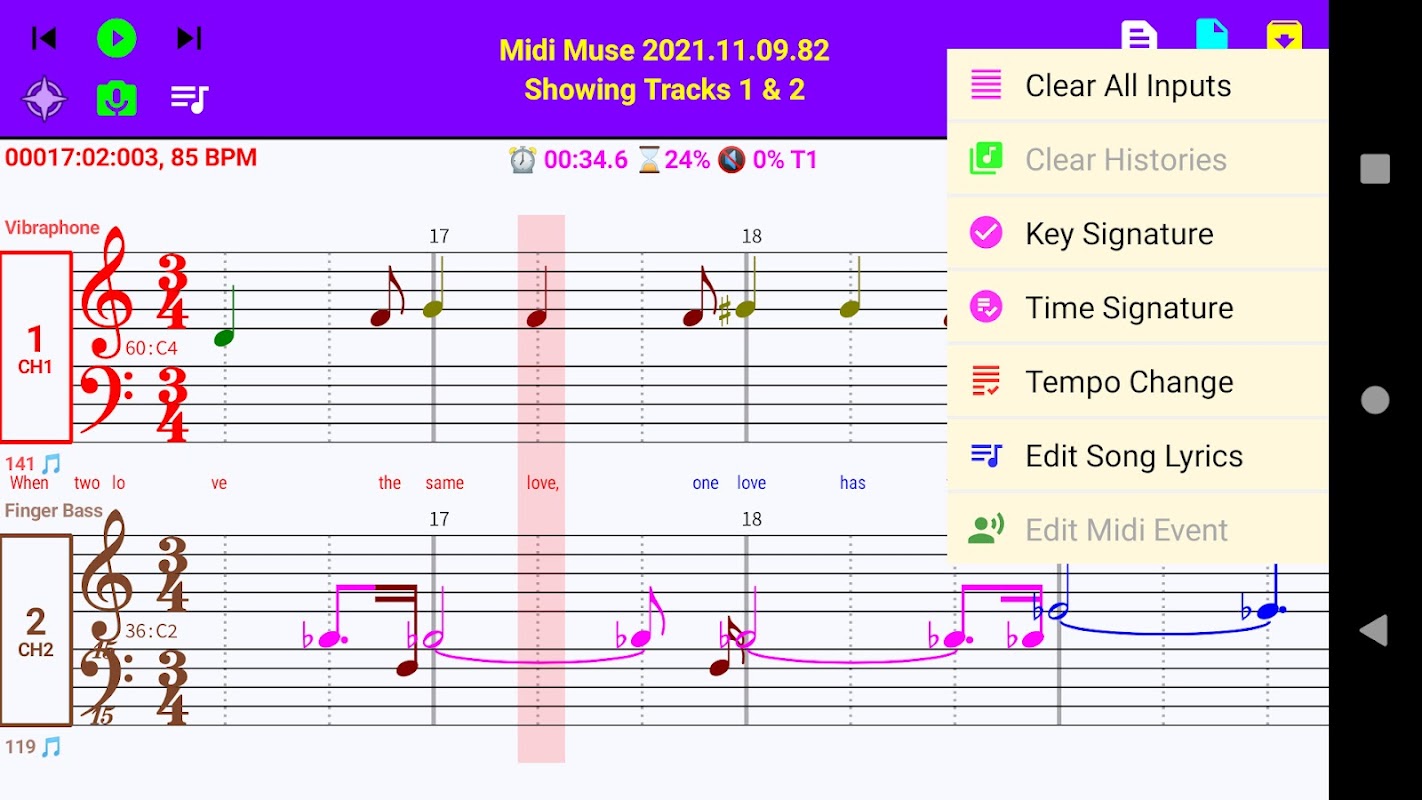This screenshot has width=1422, height=800.
Task: Click the blue lyric word 'one'
Action: coord(706,484)
